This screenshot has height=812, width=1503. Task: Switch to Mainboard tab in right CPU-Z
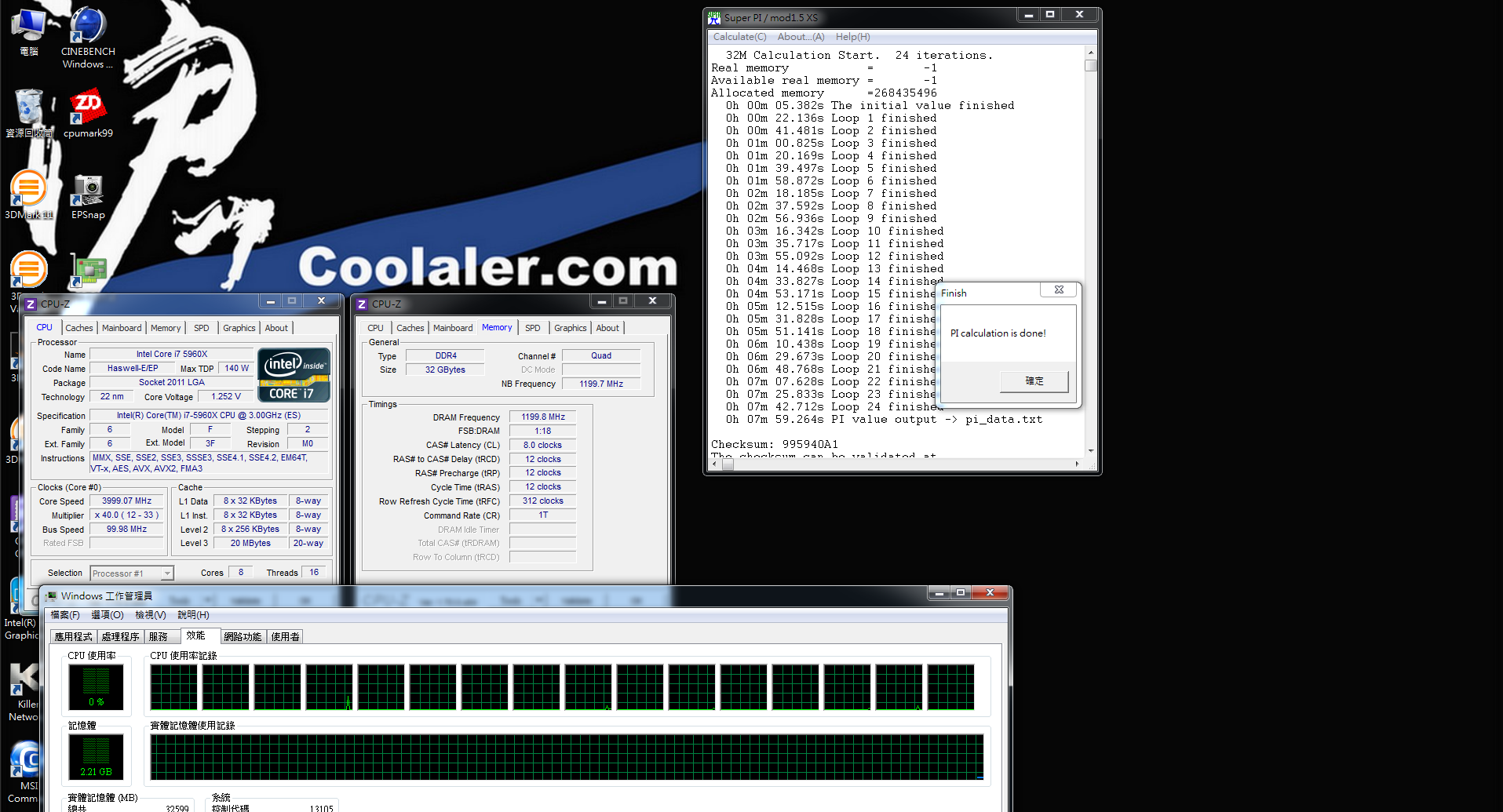click(x=453, y=328)
